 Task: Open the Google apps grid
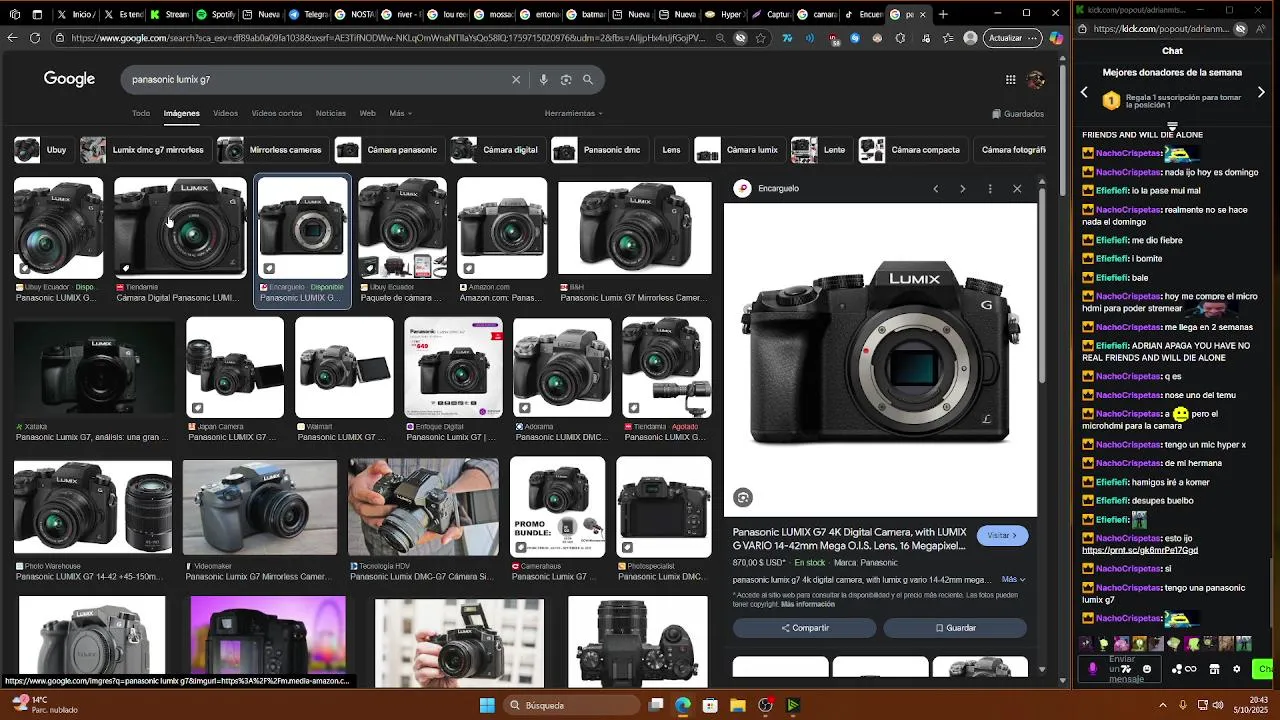coord(1010,79)
